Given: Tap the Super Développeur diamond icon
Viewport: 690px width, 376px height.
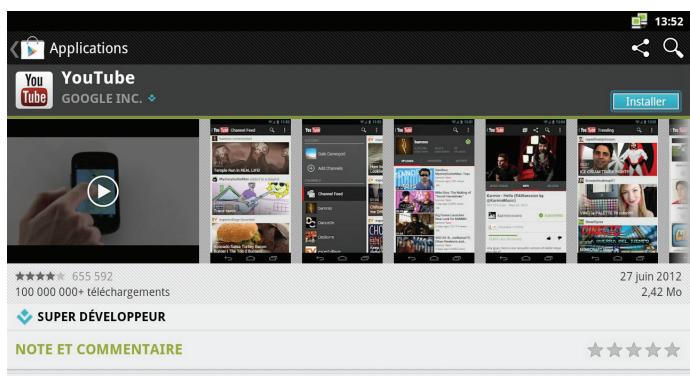Looking at the screenshot, I should pyautogui.click(x=24, y=317).
